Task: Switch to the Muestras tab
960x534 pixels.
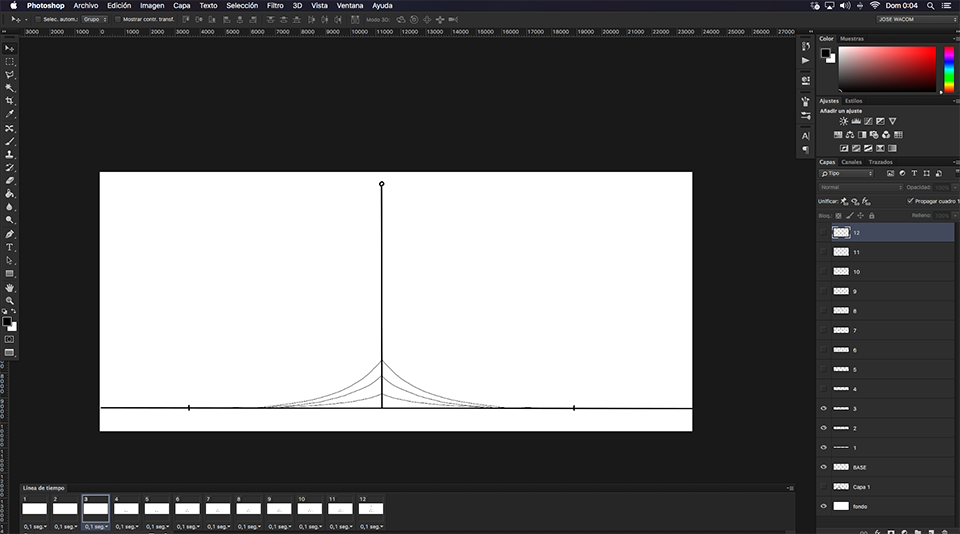Action: point(852,39)
